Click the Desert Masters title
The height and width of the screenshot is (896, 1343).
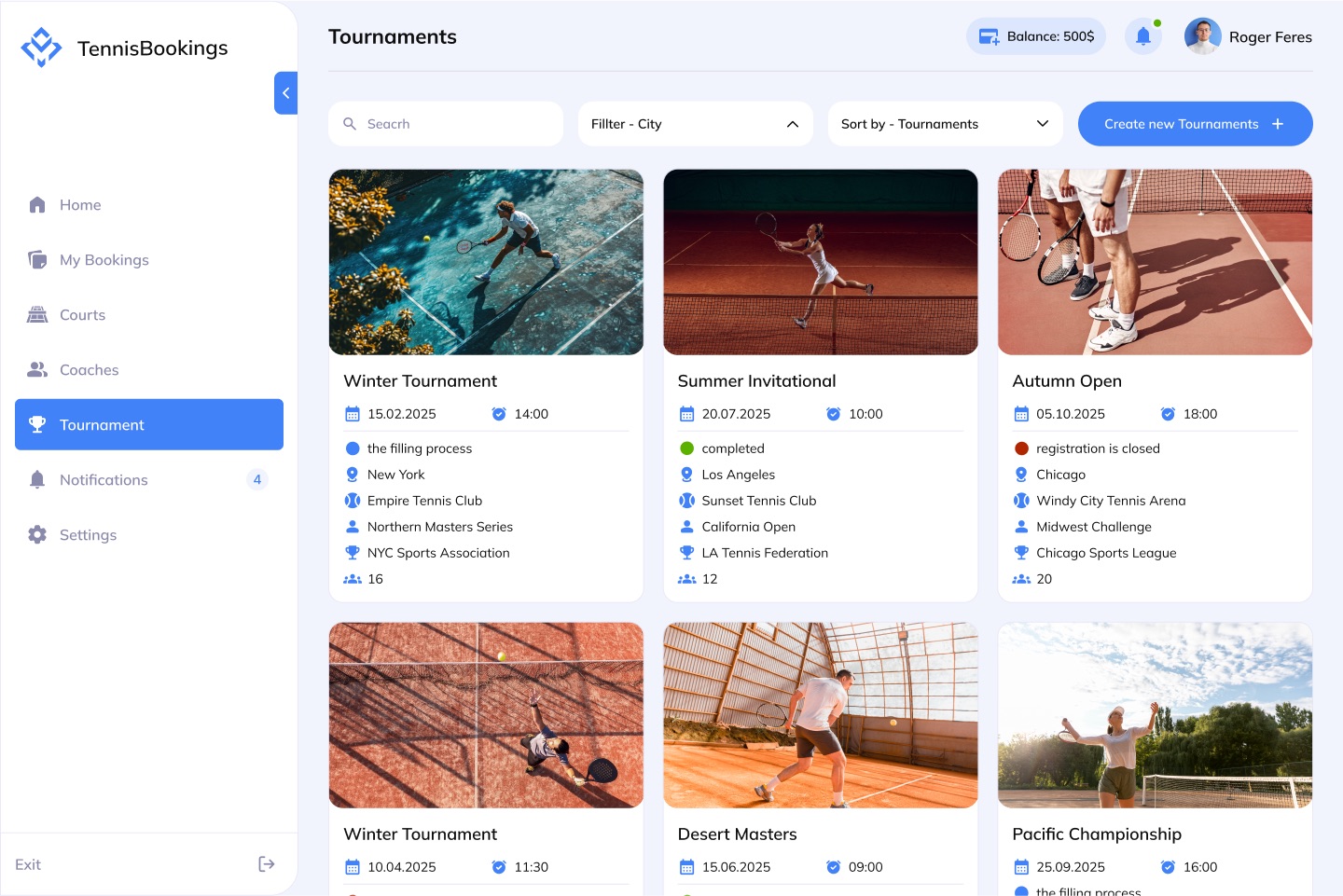(x=737, y=834)
